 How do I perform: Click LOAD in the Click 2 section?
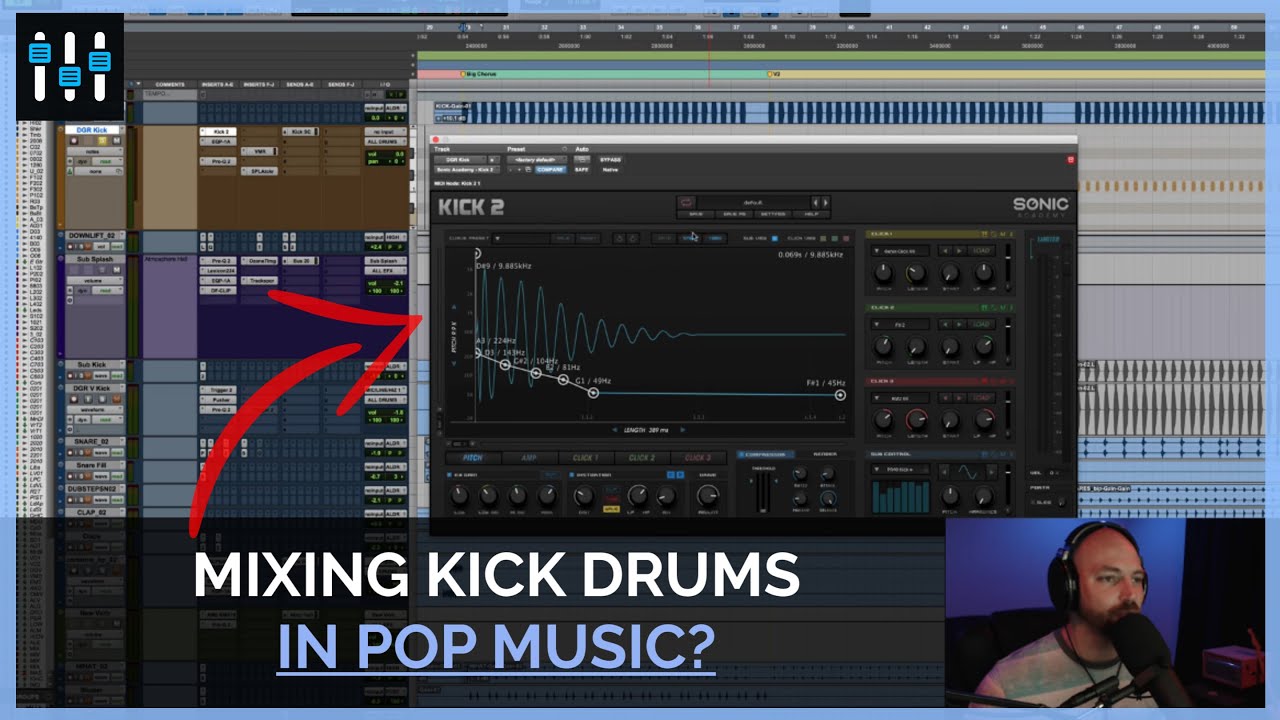point(981,325)
